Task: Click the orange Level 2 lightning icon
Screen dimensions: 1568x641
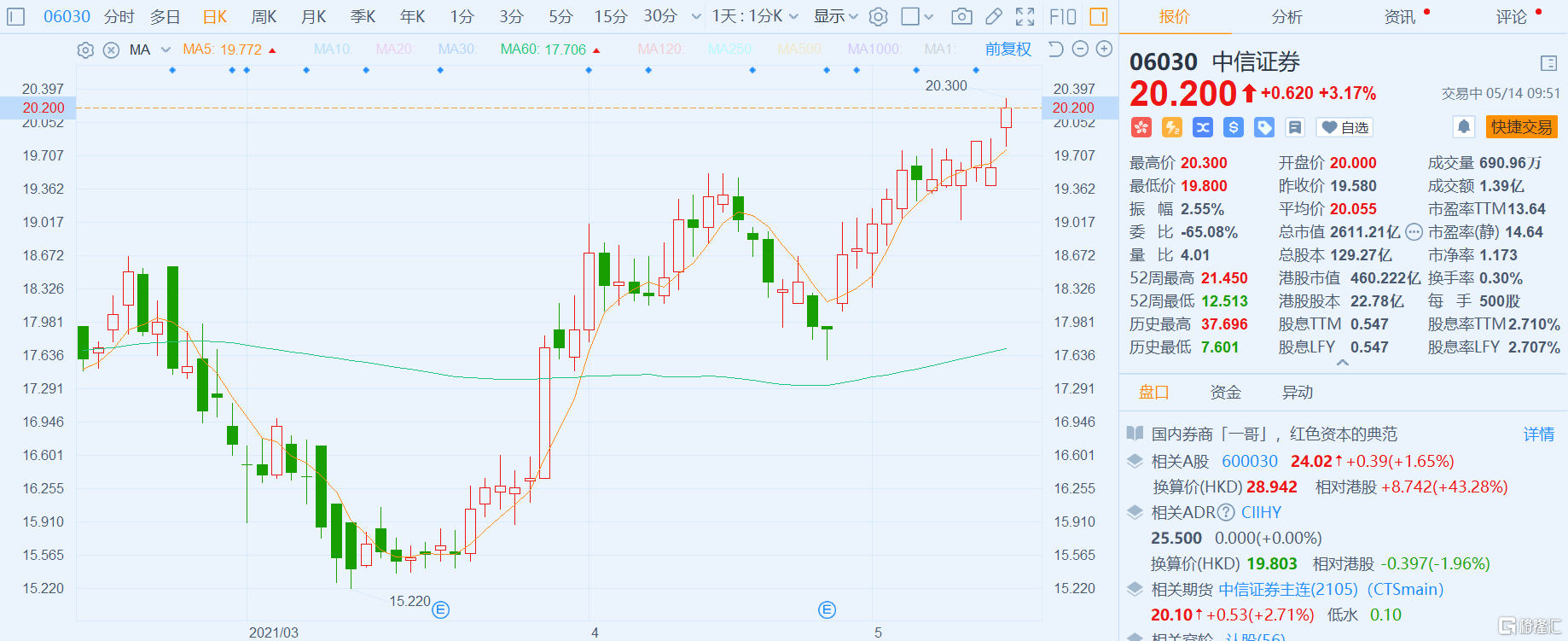Action: pyautogui.click(x=1172, y=127)
